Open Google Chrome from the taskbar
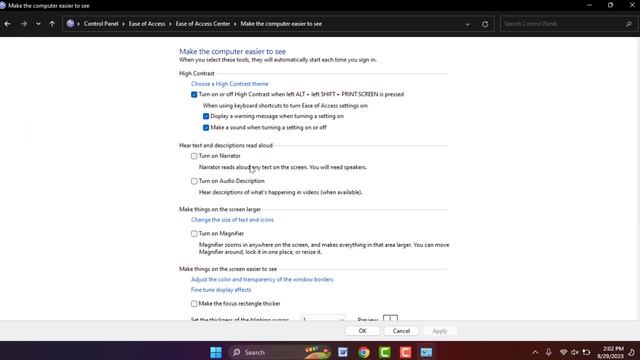This screenshot has width=640, height=360. (364, 352)
